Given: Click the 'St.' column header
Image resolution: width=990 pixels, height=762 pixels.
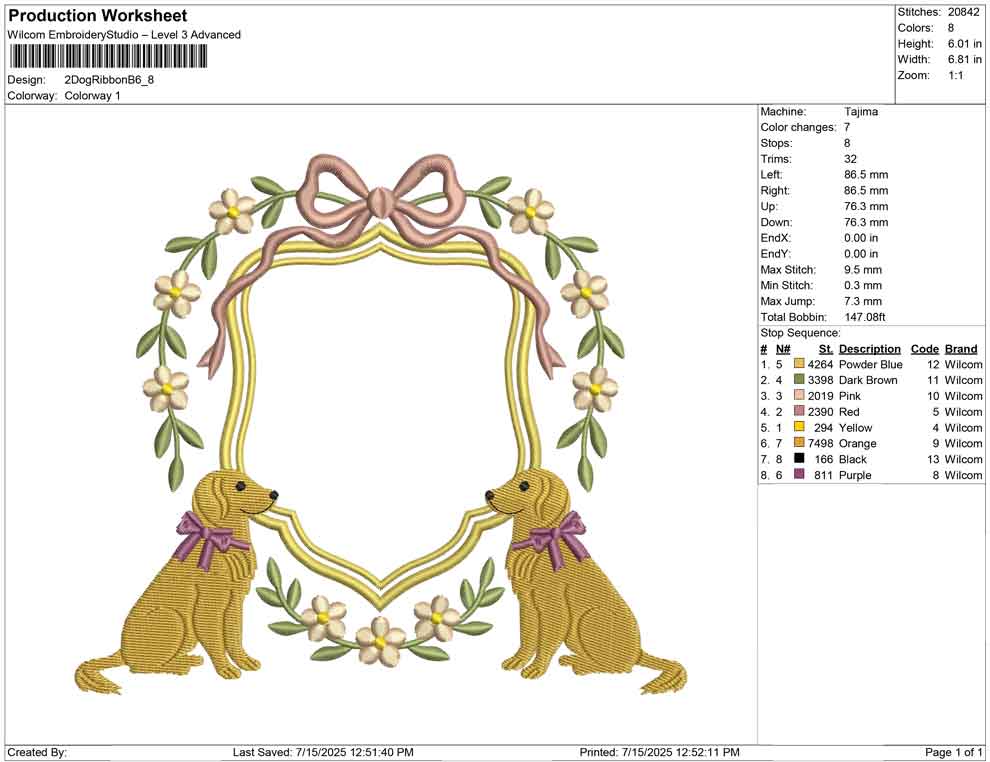Looking at the screenshot, I should pos(826,349).
